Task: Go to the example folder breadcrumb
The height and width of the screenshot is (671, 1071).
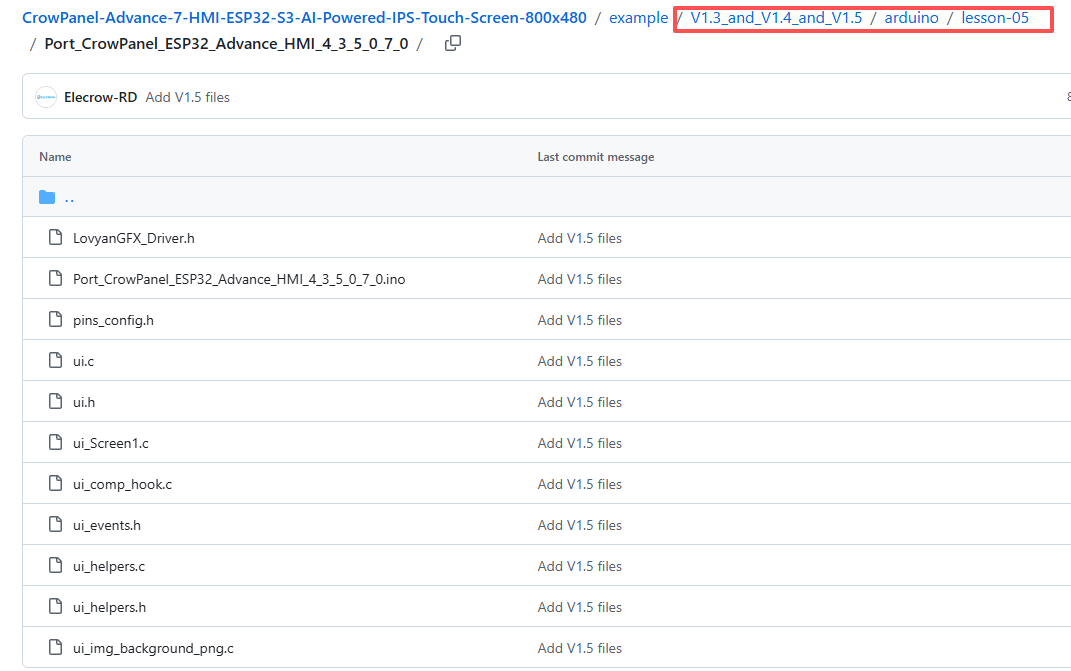Action: pyautogui.click(x=638, y=18)
